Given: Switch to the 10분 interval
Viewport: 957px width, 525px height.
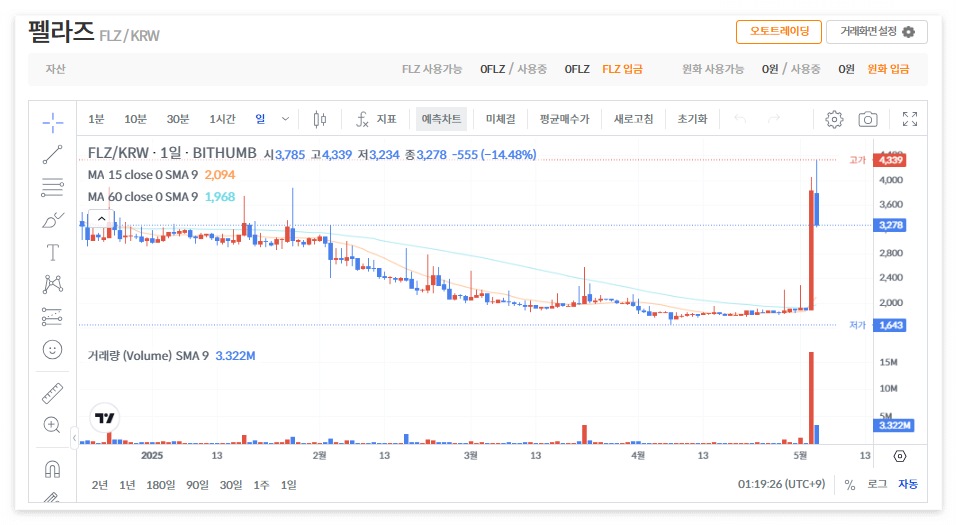Looking at the screenshot, I should tap(135, 119).
